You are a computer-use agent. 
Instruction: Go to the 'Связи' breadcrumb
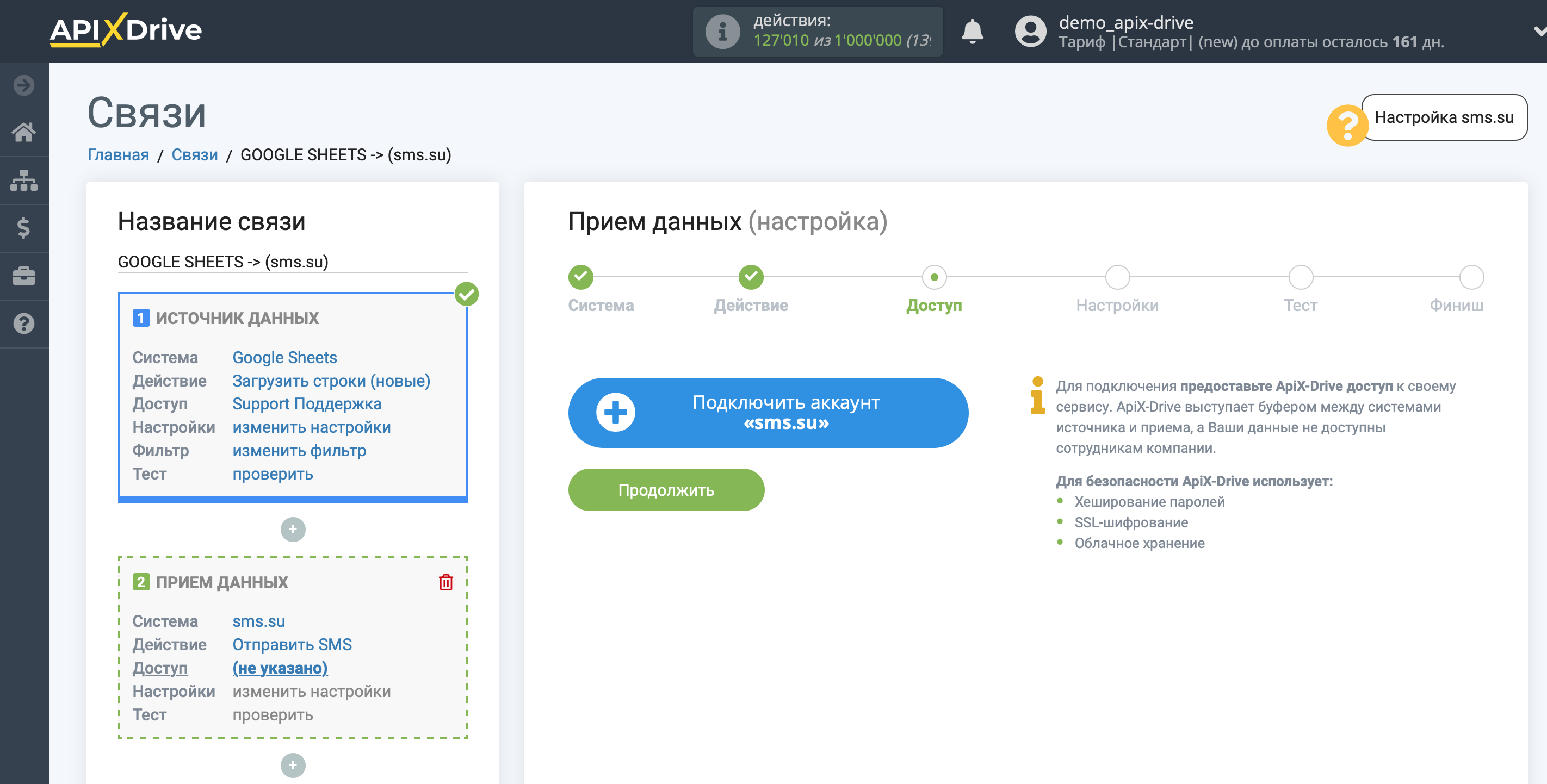coord(195,155)
